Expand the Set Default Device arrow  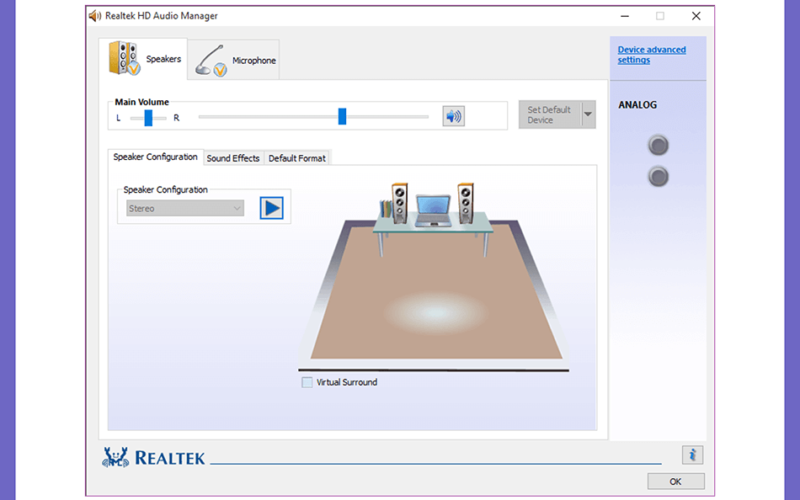pos(588,114)
